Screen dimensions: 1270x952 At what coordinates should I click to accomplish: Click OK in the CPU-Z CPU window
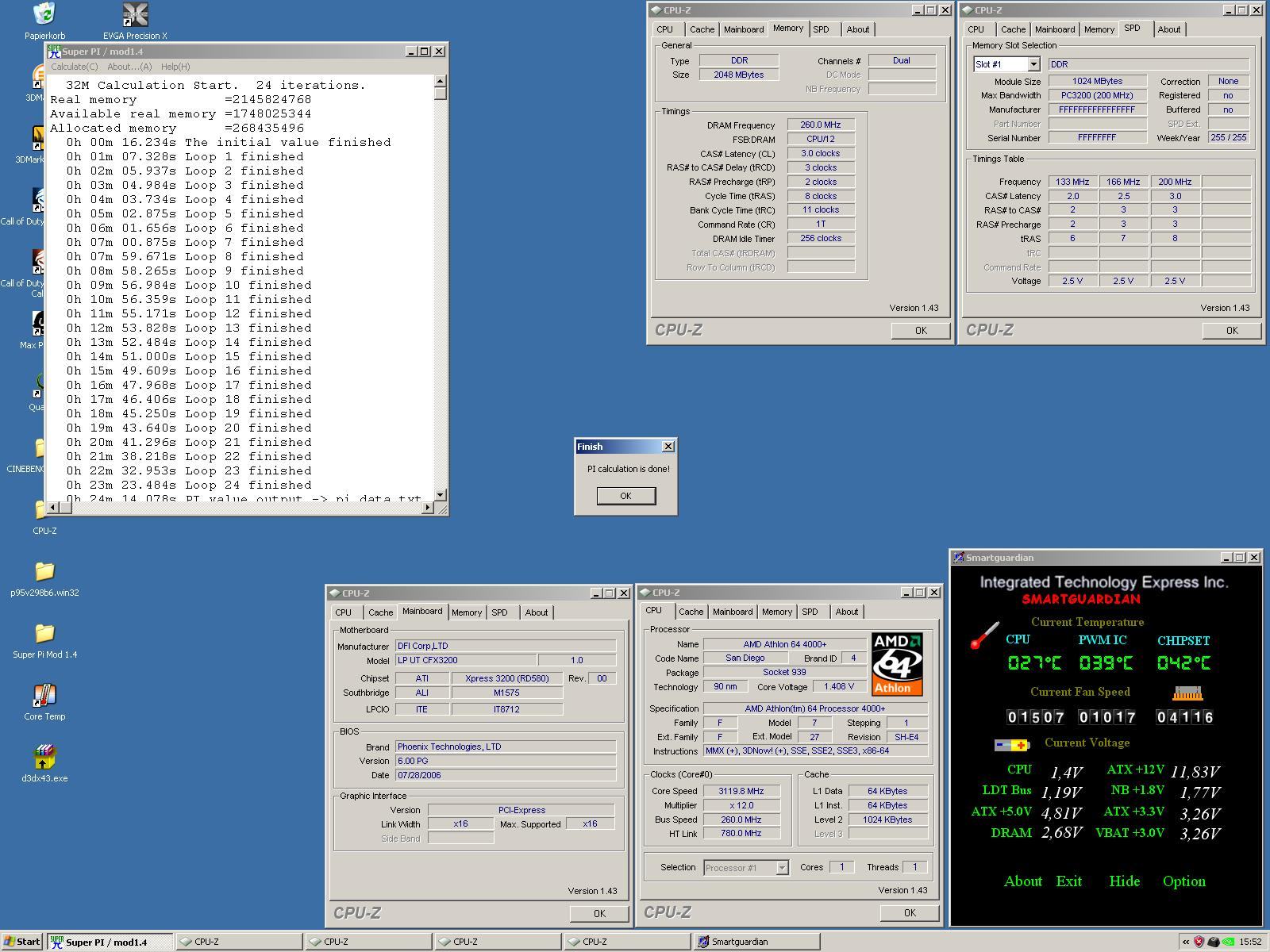pos(910,913)
